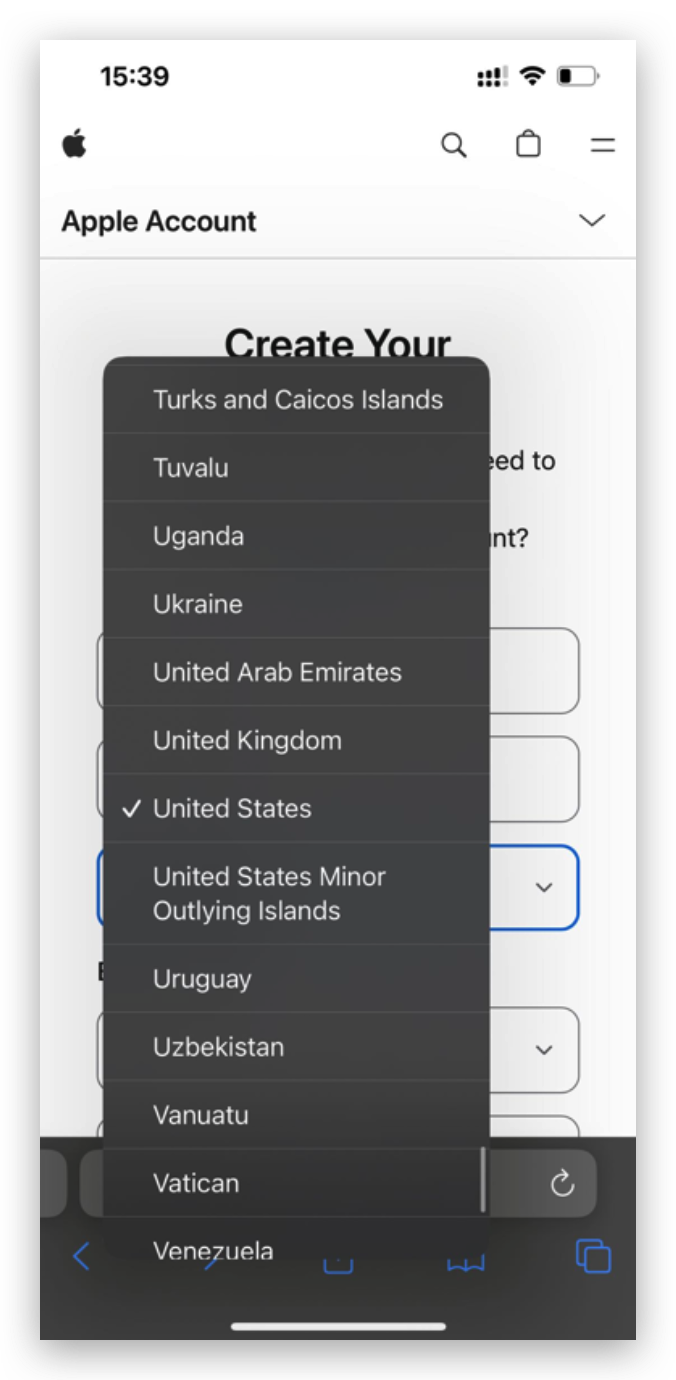Image resolution: width=676 pixels, height=1380 pixels.
Task: Pick Ukraine in the country list
Action: 297,604
